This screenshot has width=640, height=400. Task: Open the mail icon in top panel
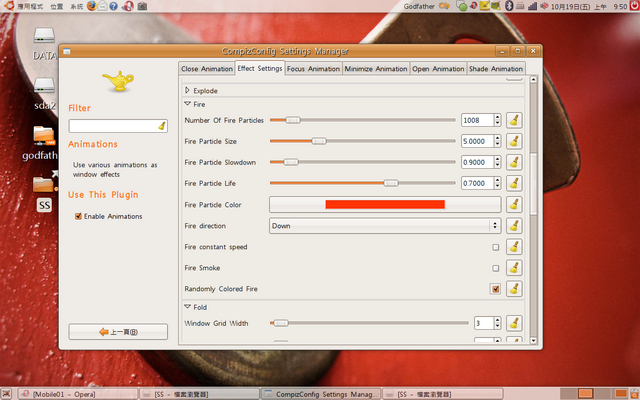click(x=102, y=6)
